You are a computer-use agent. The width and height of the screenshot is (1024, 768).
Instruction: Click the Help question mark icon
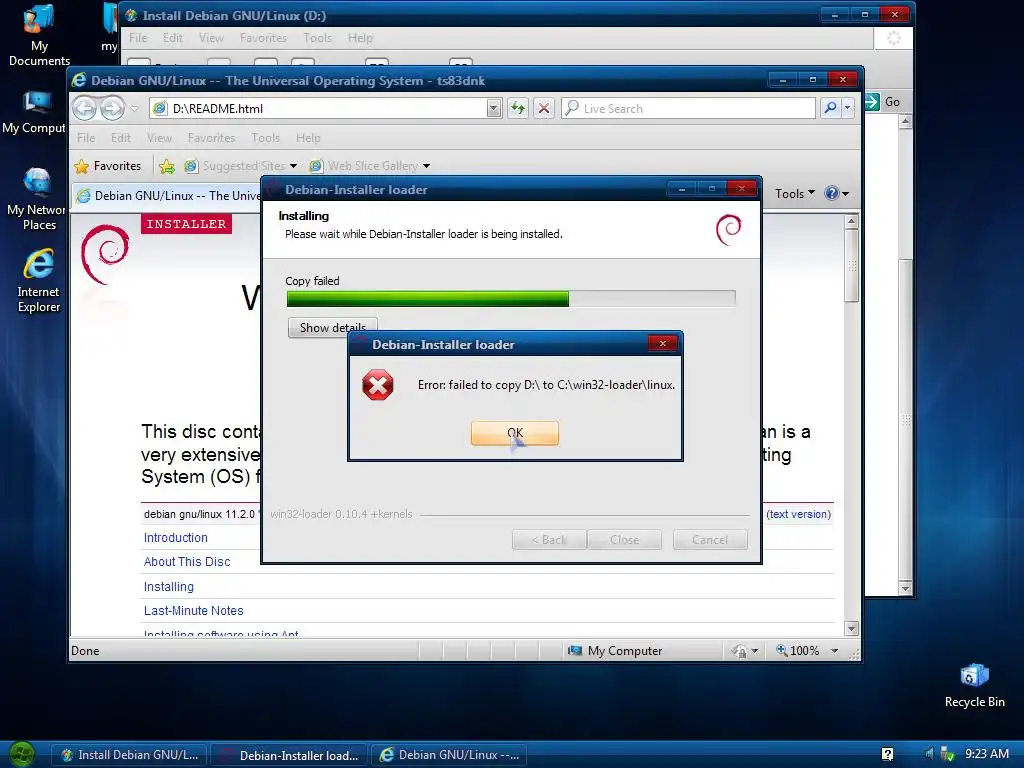pyautogui.click(x=831, y=193)
